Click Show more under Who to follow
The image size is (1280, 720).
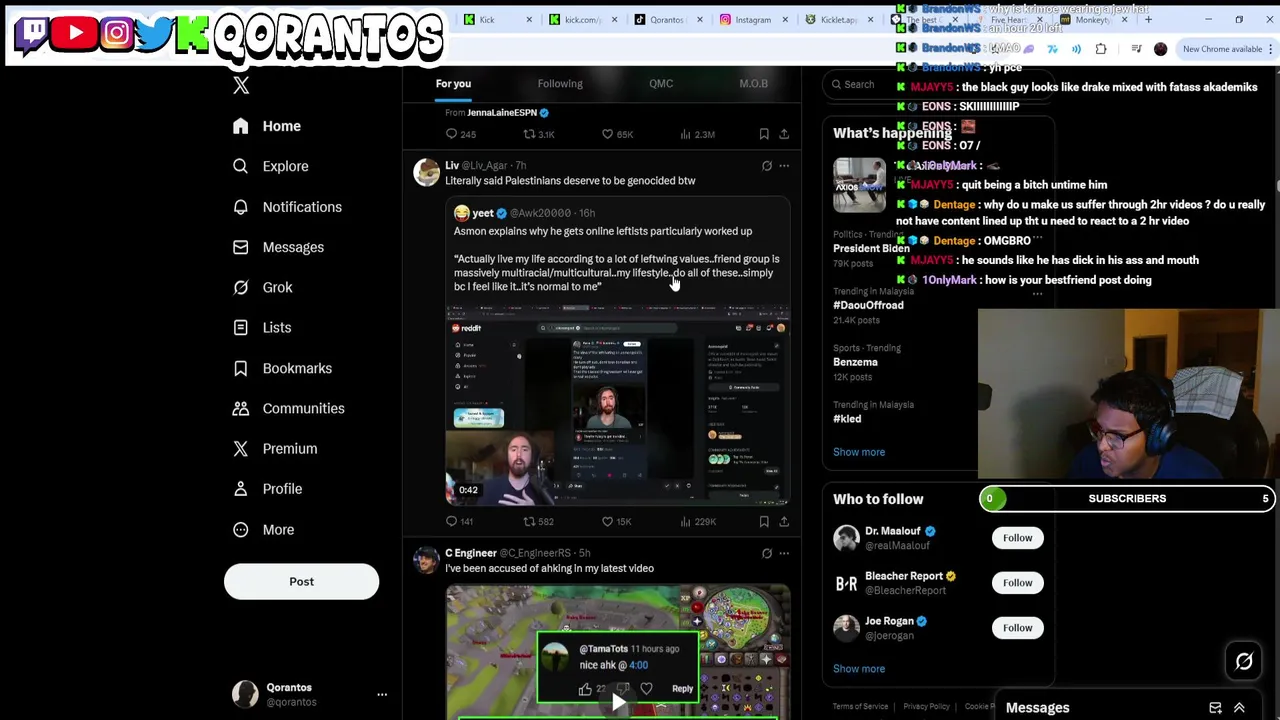859,669
